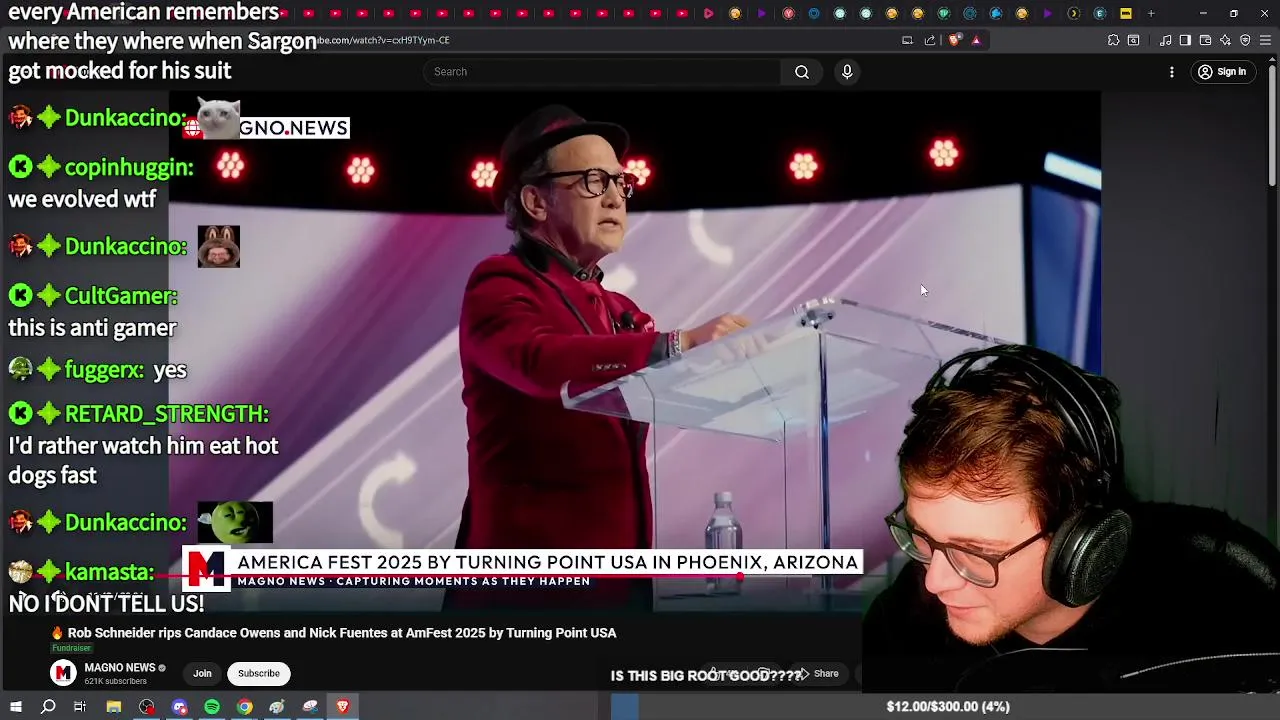
Task: Toggle the browser sidebar panel icon
Action: click(x=1185, y=40)
